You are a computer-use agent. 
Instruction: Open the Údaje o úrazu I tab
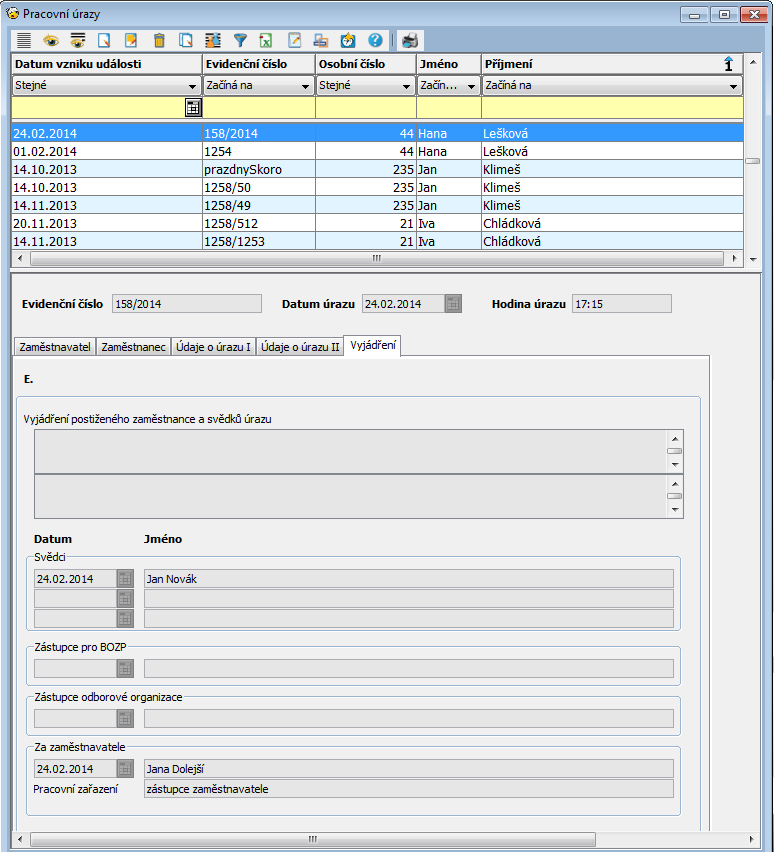pos(212,347)
